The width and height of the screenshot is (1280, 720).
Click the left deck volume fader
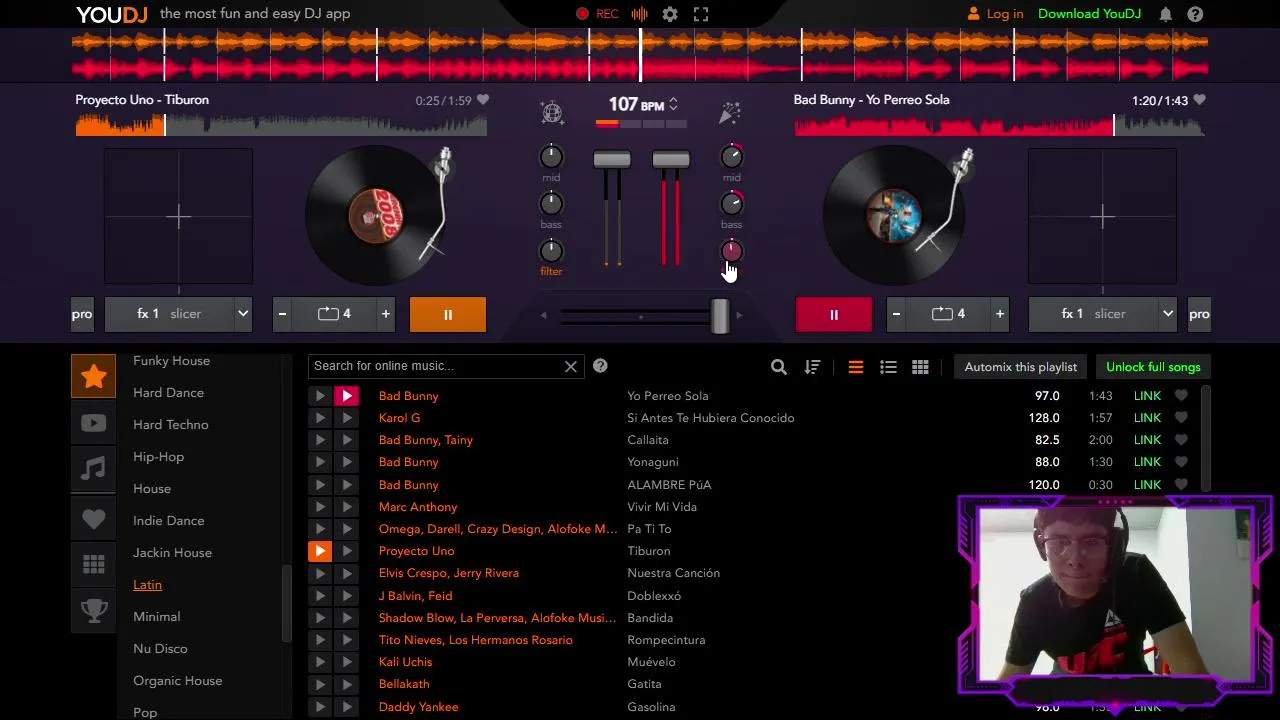tap(612, 160)
